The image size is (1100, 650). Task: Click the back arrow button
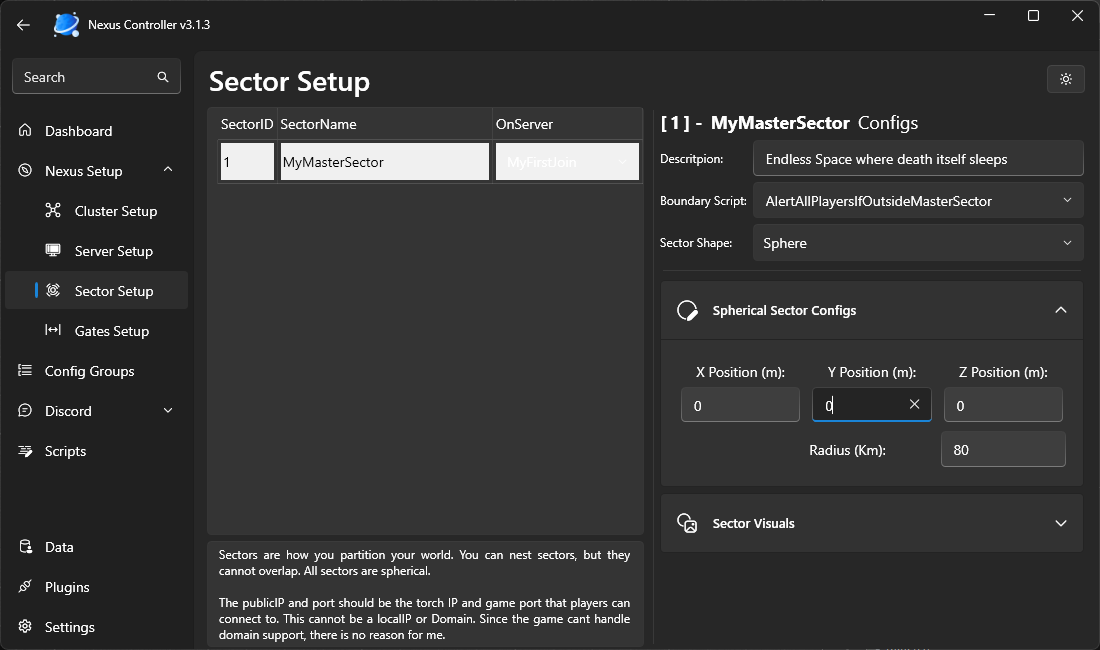coord(23,24)
